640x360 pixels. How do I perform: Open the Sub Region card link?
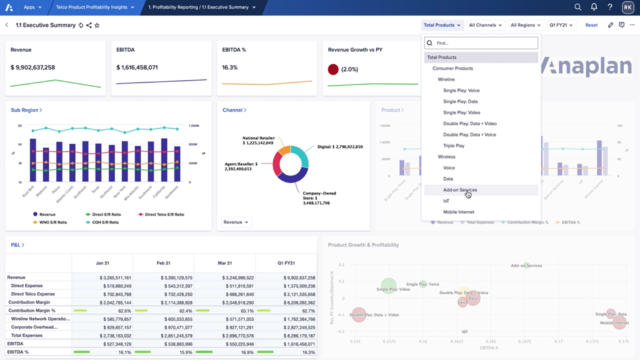pyautogui.click(x=26, y=110)
